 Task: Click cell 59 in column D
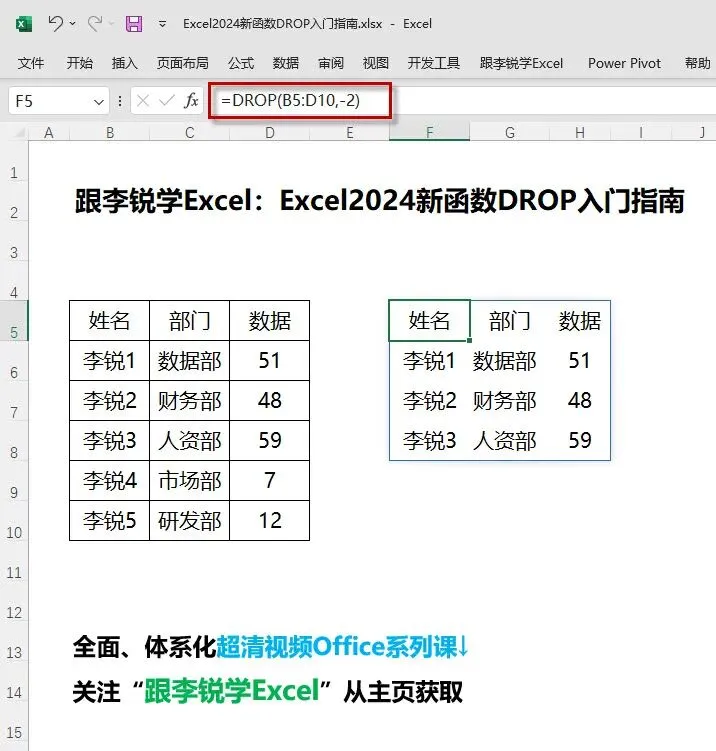(270, 441)
